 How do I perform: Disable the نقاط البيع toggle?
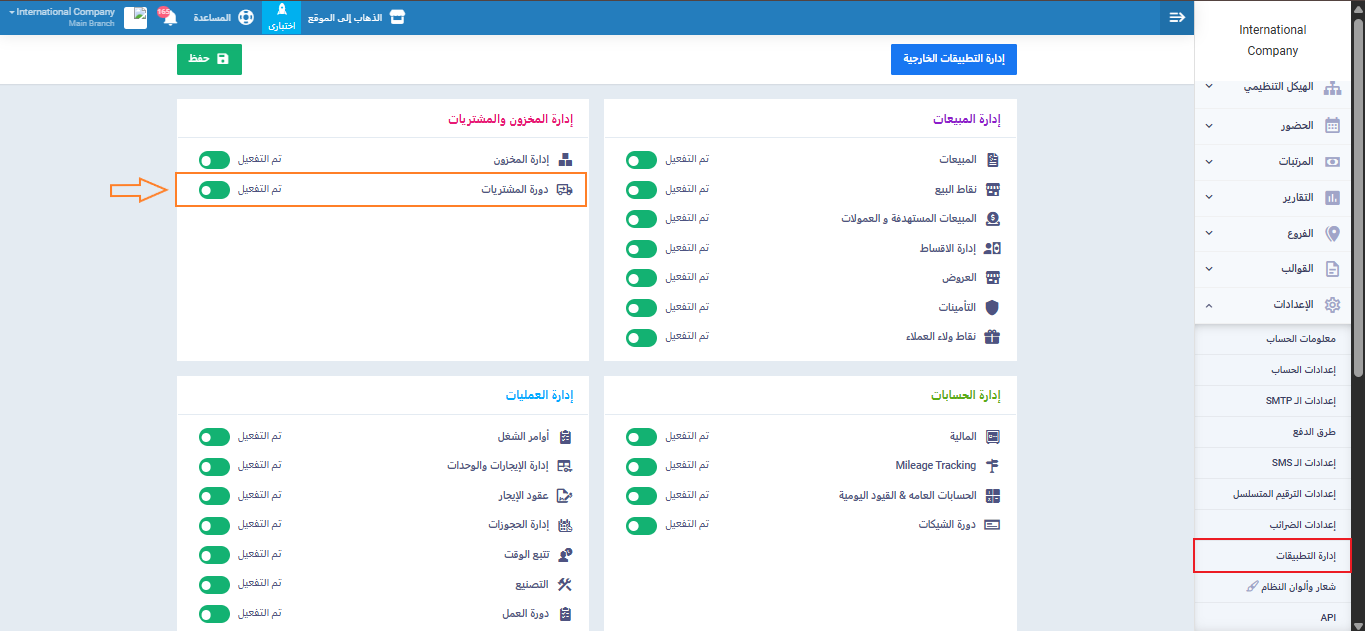[641, 190]
